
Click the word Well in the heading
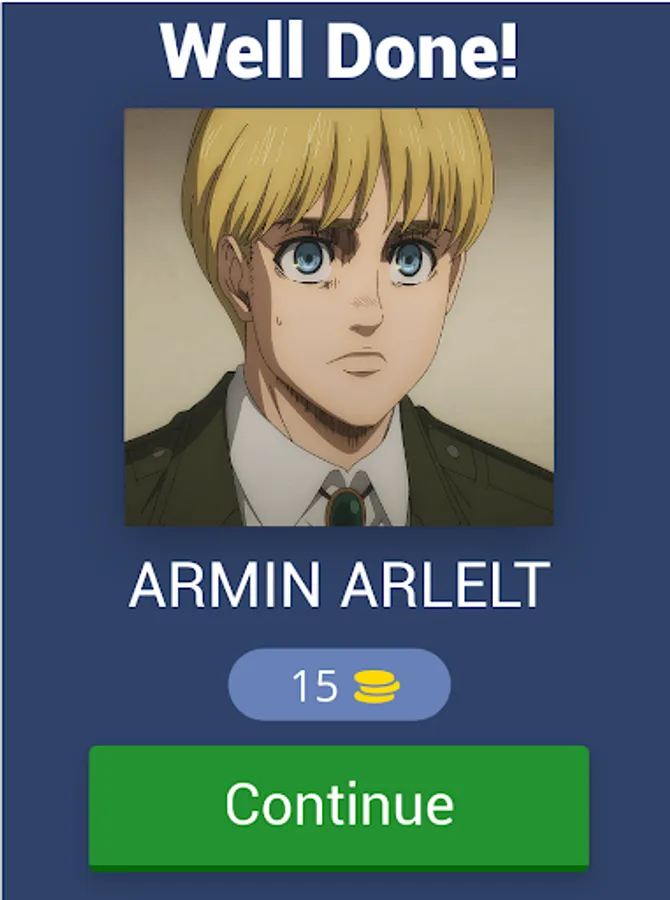point(231,51)
